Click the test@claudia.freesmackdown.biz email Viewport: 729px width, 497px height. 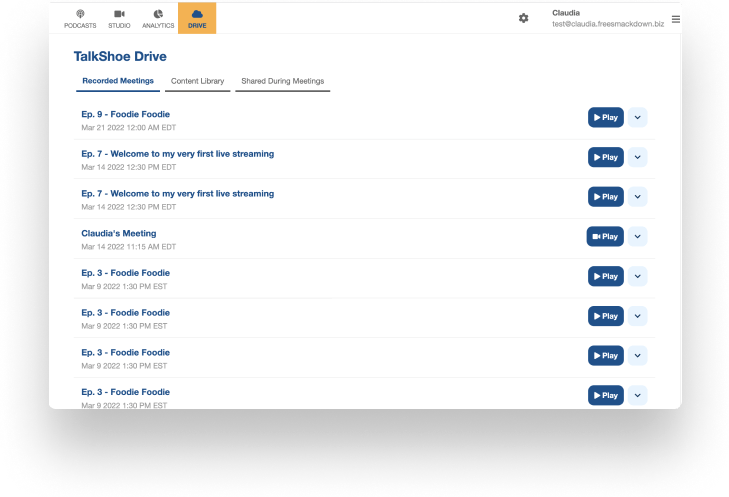(x=608, y=24)
